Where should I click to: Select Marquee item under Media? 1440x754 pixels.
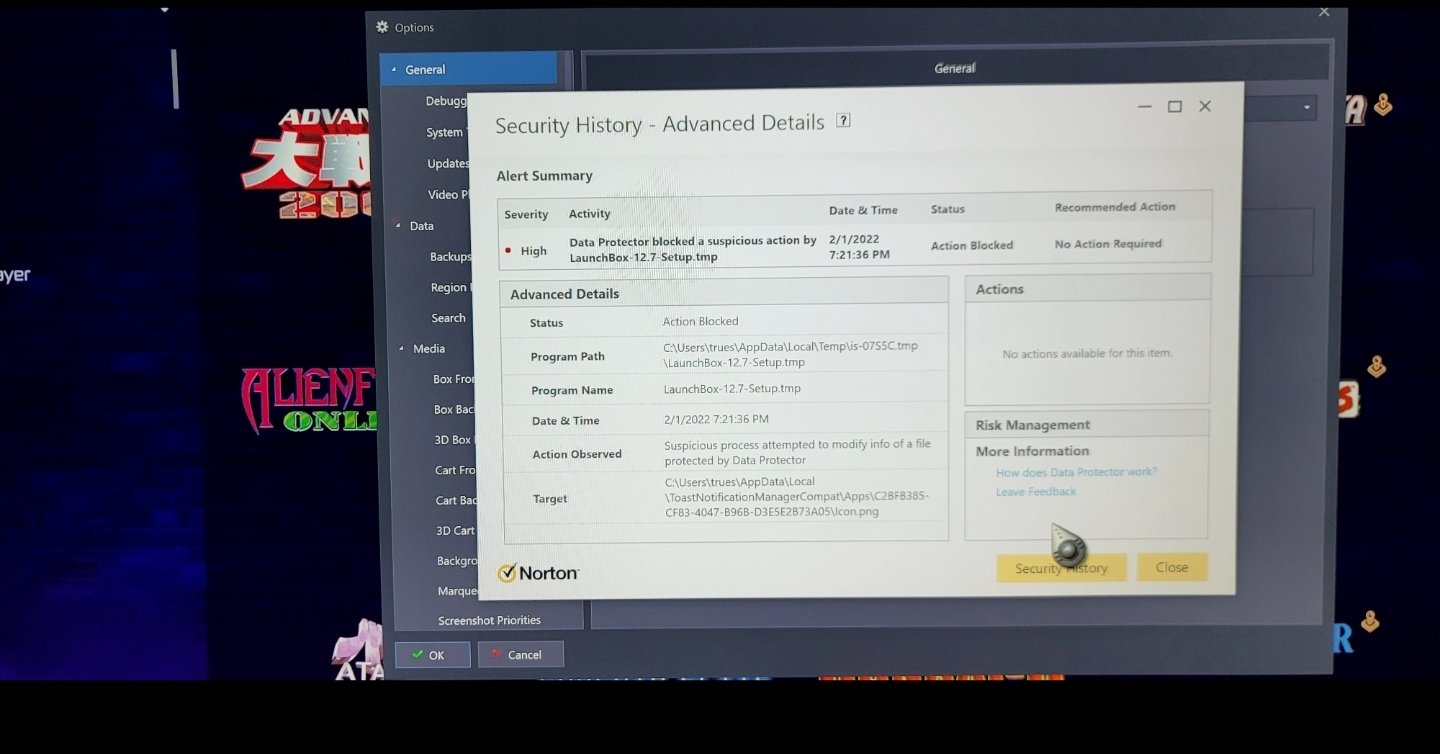[x=459, y=591]
